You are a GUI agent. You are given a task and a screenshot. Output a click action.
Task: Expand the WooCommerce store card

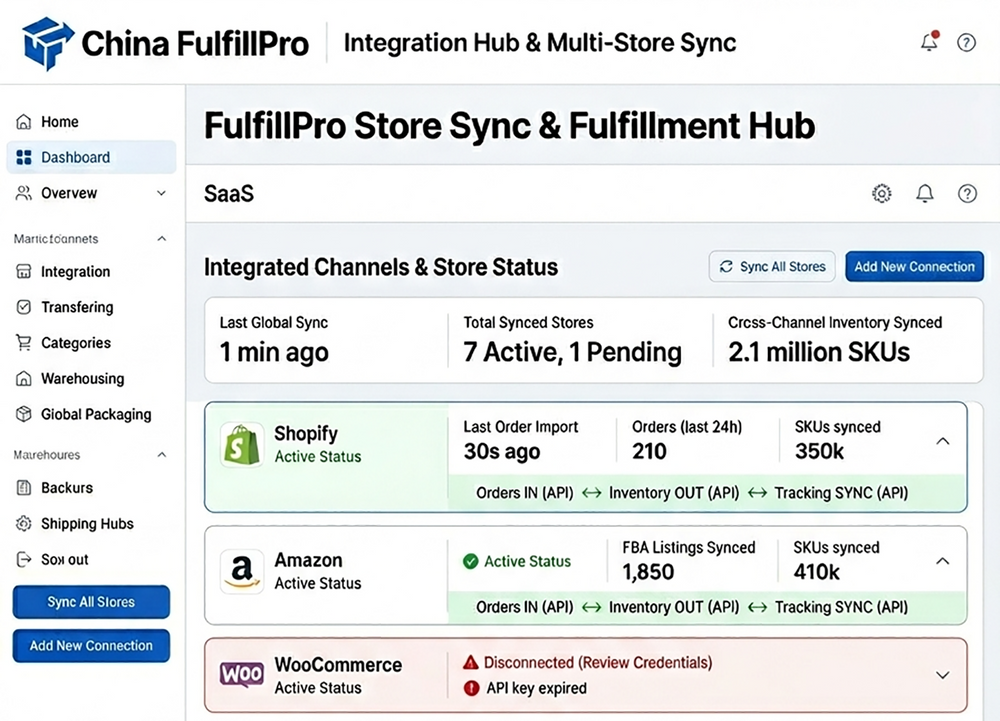943,675
